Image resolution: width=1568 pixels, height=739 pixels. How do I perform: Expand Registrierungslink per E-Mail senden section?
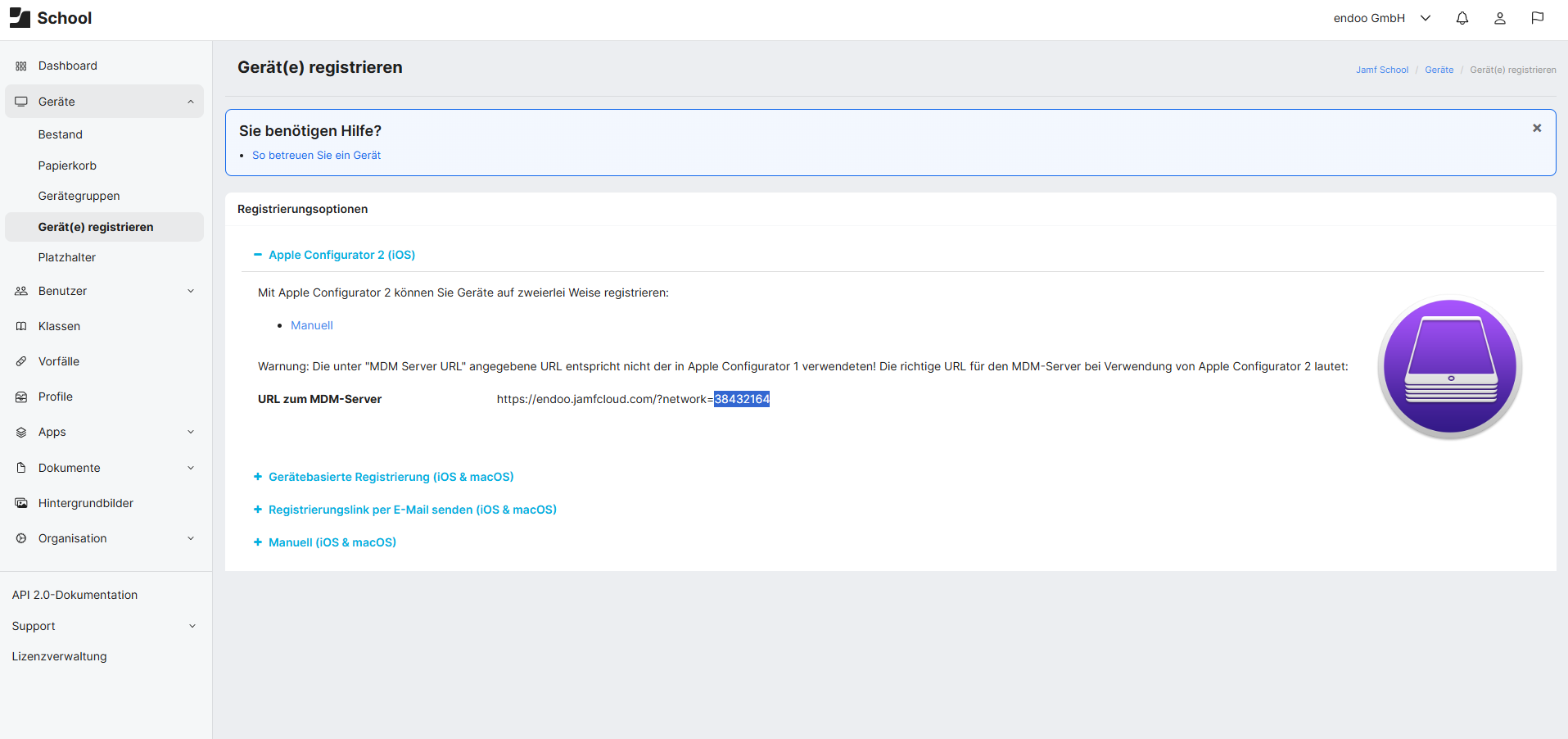pos(404,510)
